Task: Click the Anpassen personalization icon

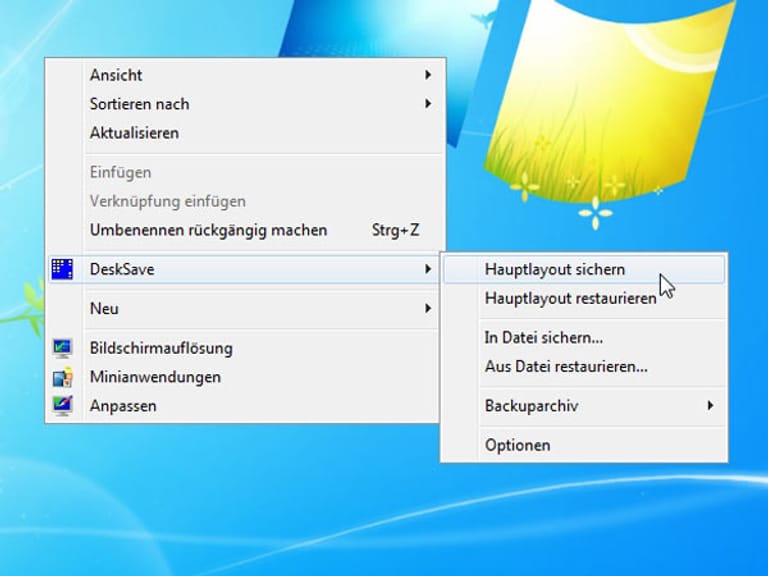Action: 62,406
